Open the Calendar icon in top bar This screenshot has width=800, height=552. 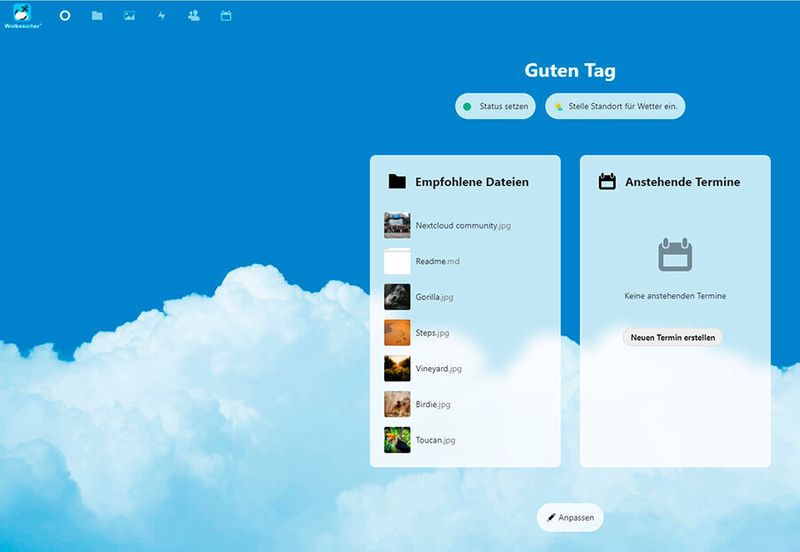pos(226,16)
